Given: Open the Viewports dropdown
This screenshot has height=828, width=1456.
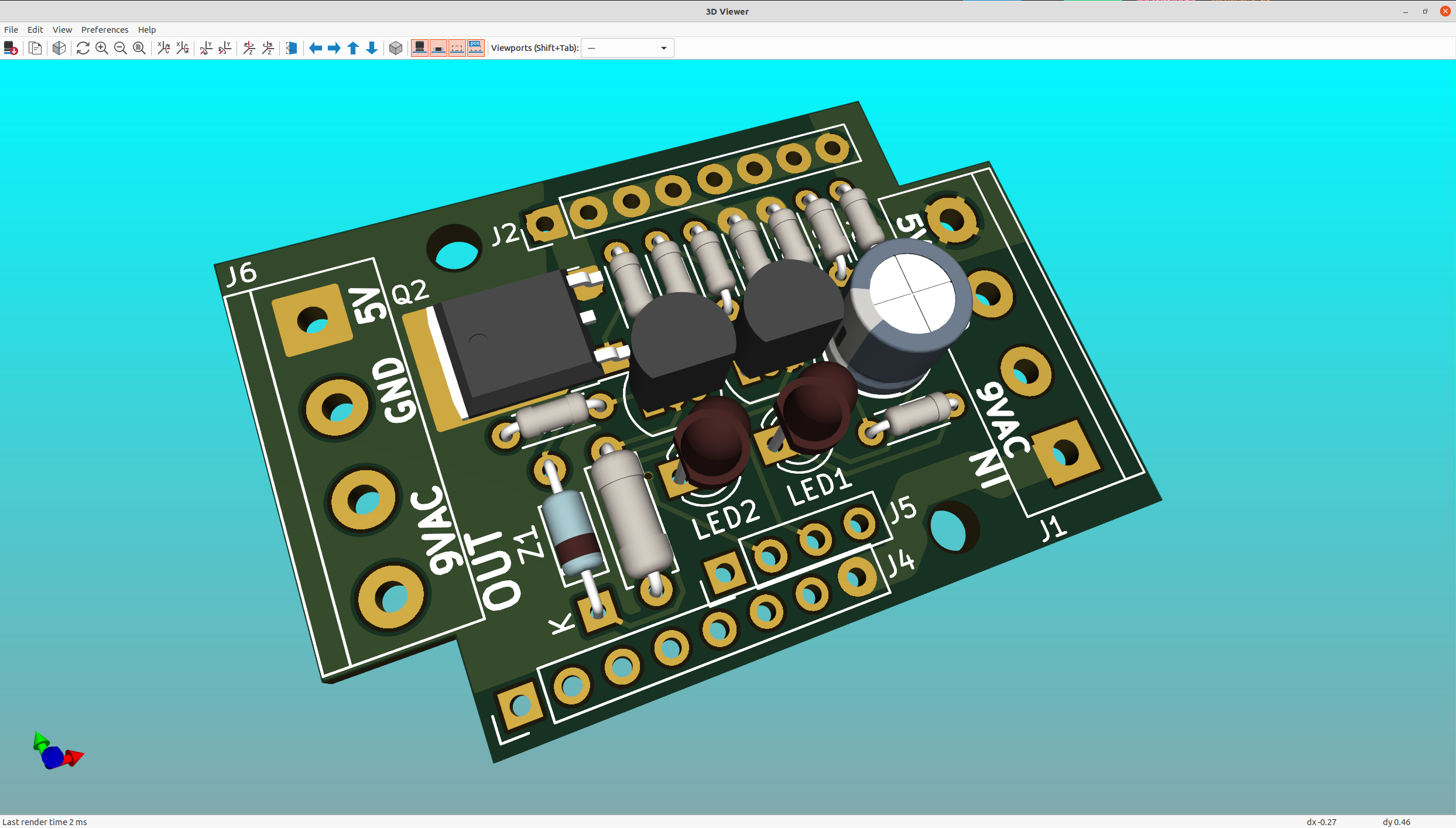Looking at the screenshot, I should 627,48.
